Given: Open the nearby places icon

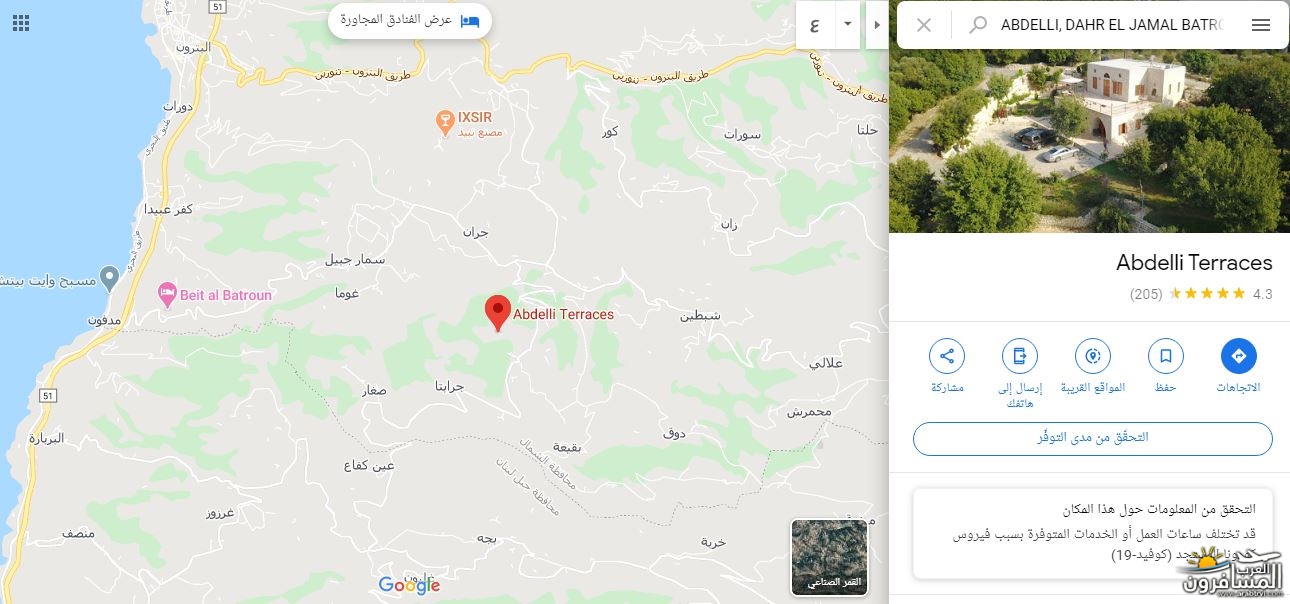Looking at the screenshot, I should click(1093, 356).
